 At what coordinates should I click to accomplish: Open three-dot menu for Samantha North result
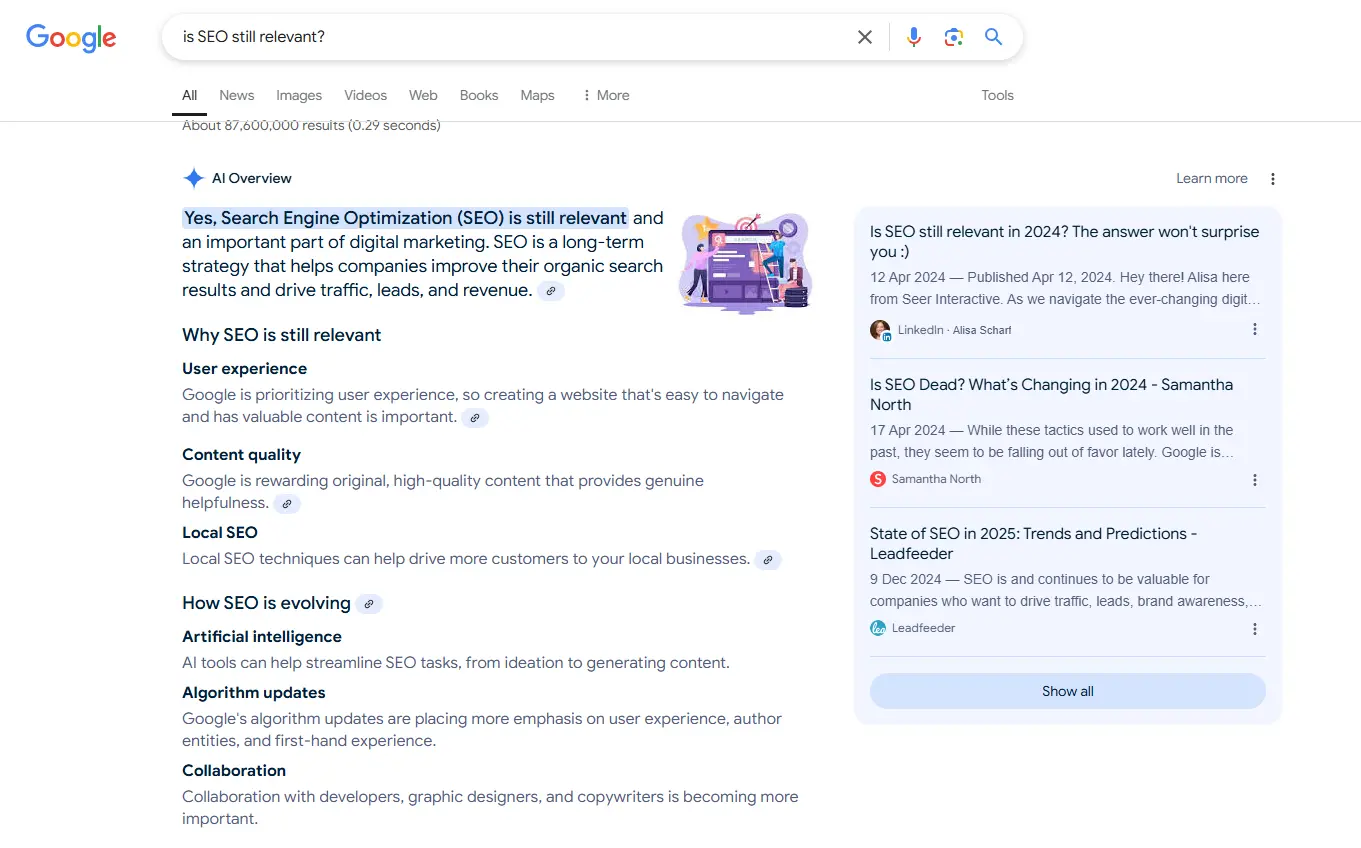click(1255, 480)
